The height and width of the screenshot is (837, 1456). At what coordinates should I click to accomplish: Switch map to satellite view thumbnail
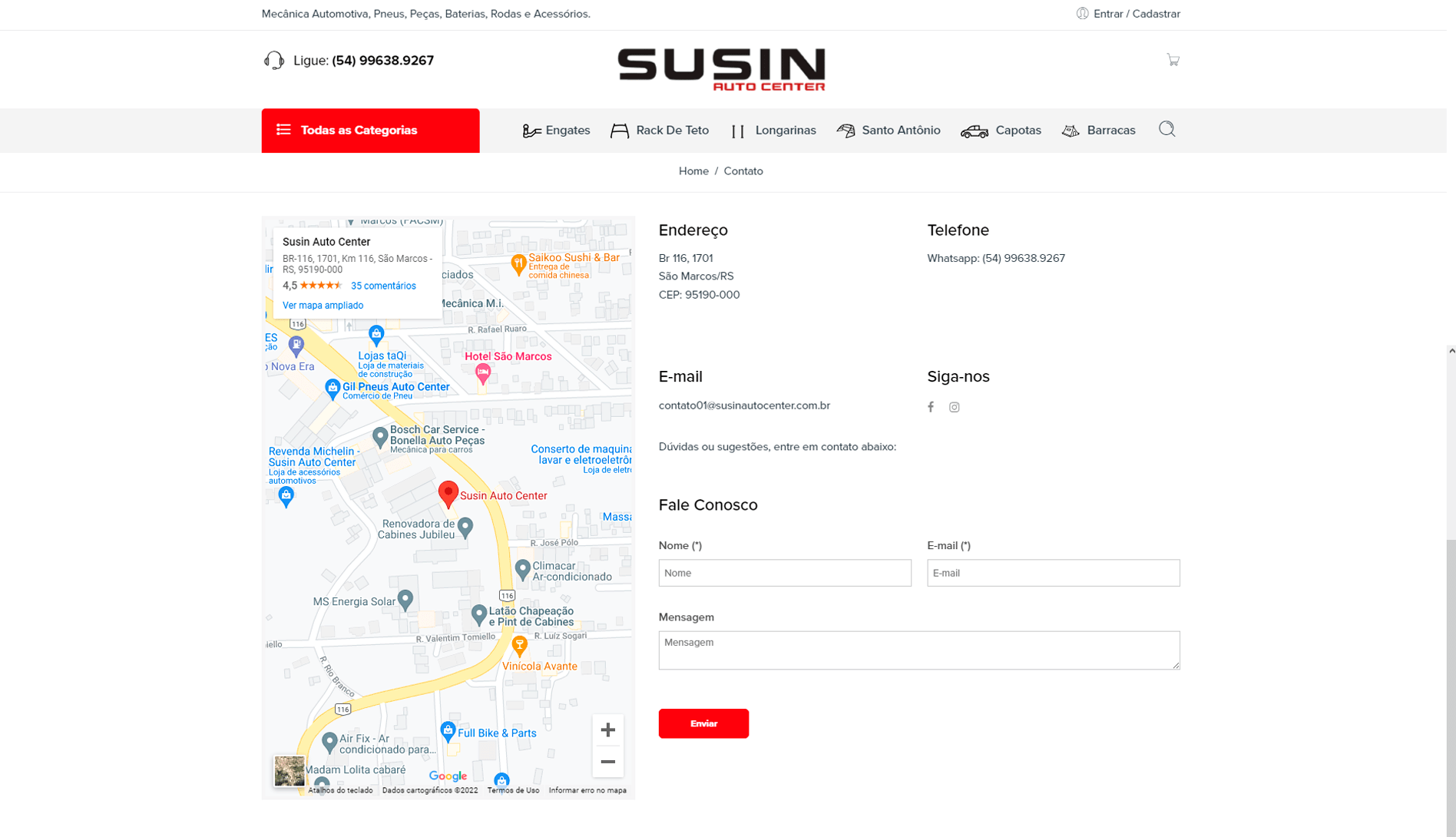290,771
